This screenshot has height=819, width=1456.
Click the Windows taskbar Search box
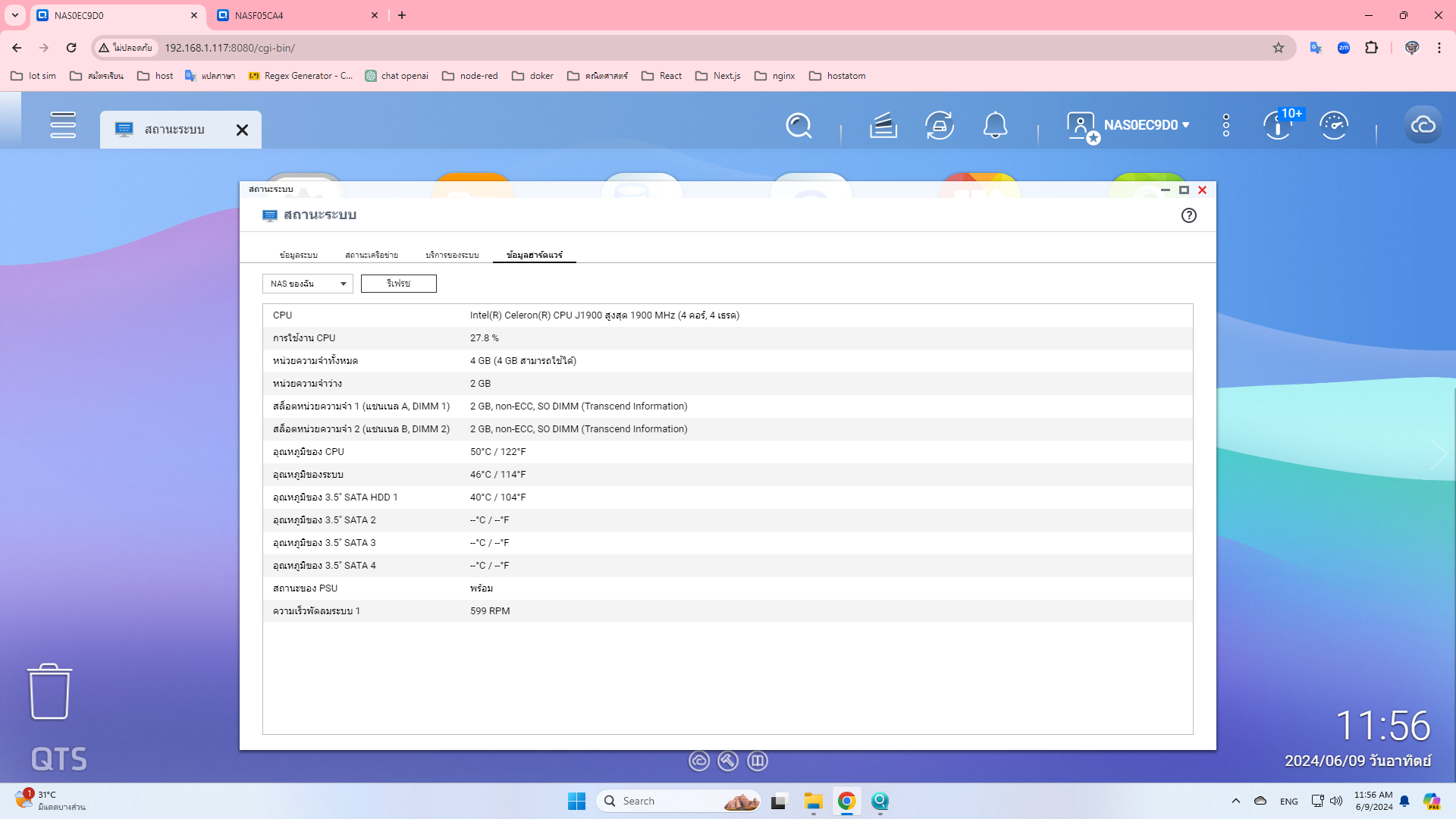pos(679,801)
